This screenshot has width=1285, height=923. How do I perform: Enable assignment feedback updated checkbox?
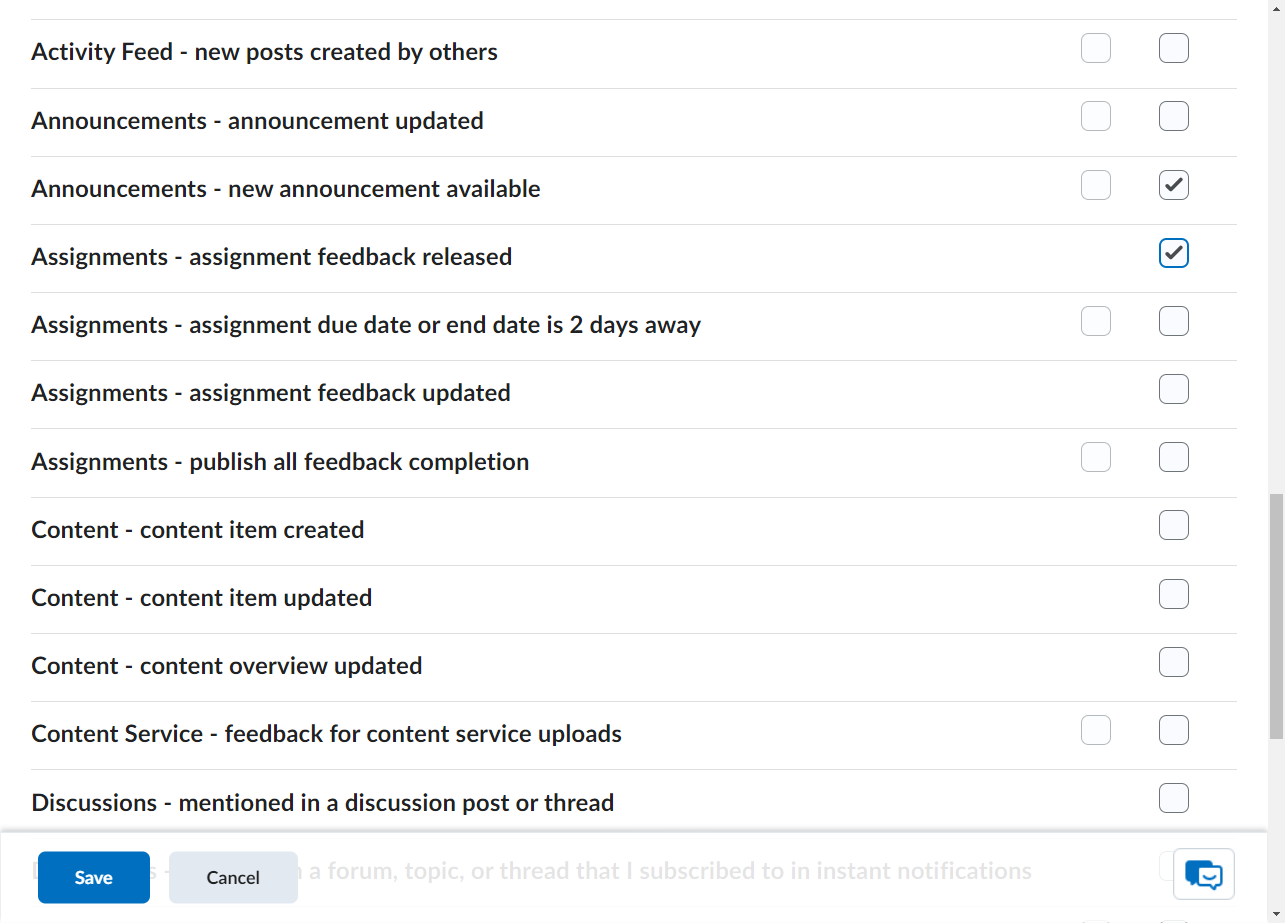(x=1174, y=389)
